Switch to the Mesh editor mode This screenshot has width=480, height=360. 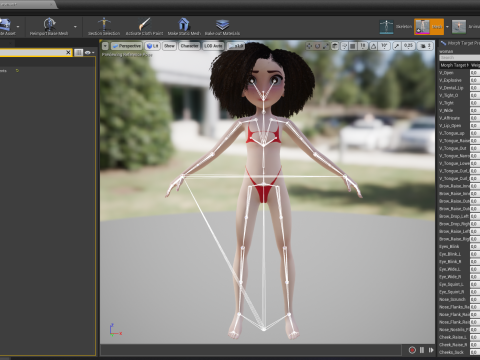[429, 27]
